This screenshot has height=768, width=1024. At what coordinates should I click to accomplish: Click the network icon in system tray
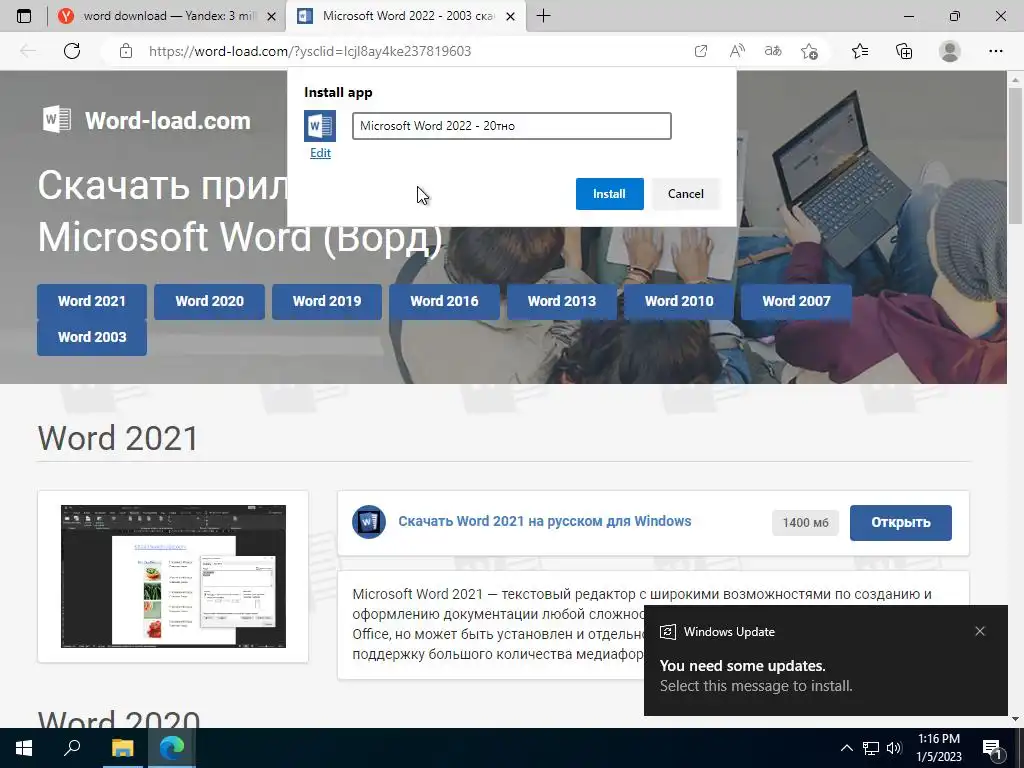pos(871,748)
